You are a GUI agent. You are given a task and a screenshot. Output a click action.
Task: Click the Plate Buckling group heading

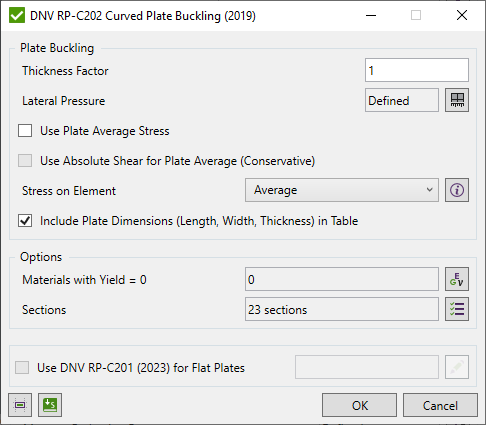[x=57, y=48]
